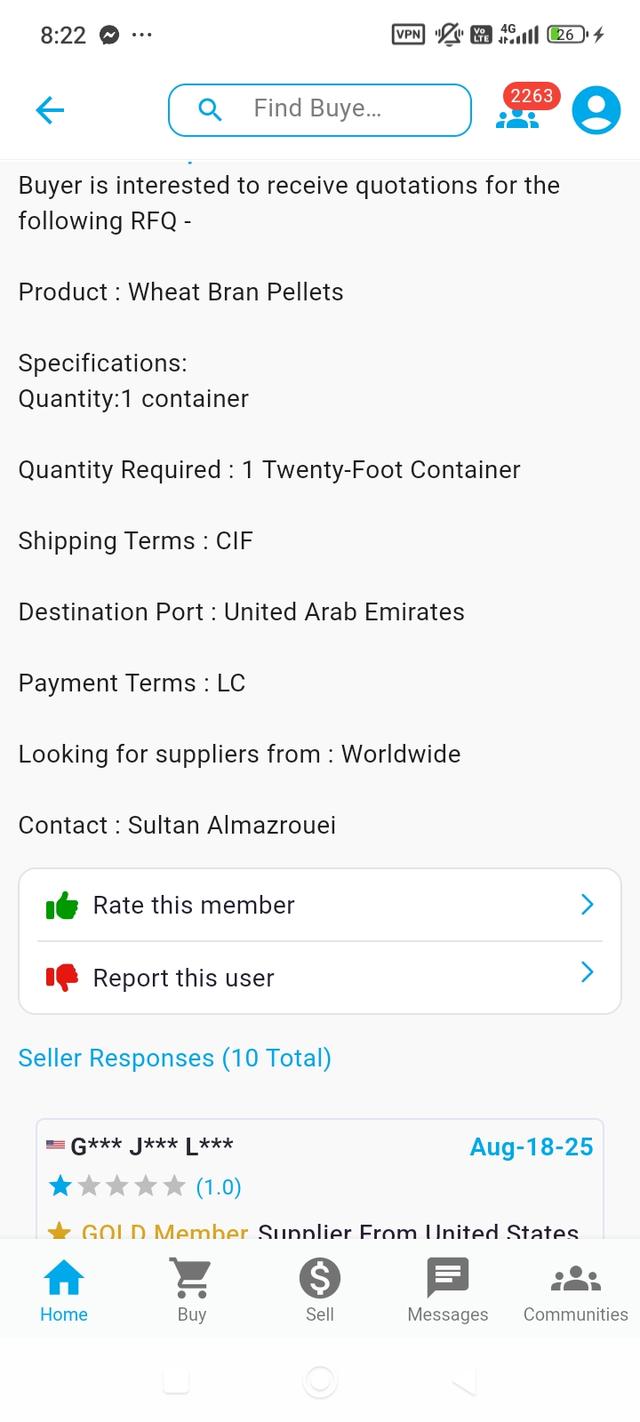This screenshot has height=1422, width=640.
Task: Tap the search magnifier icon
Action: pos(210,109)
